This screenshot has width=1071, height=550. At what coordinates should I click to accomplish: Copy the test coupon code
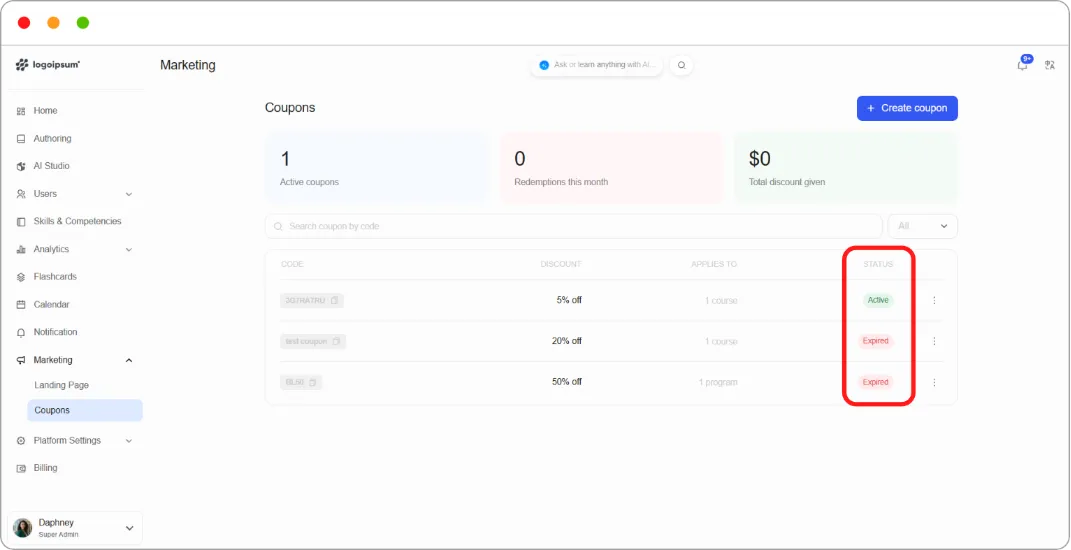click(x=336, y=342)
